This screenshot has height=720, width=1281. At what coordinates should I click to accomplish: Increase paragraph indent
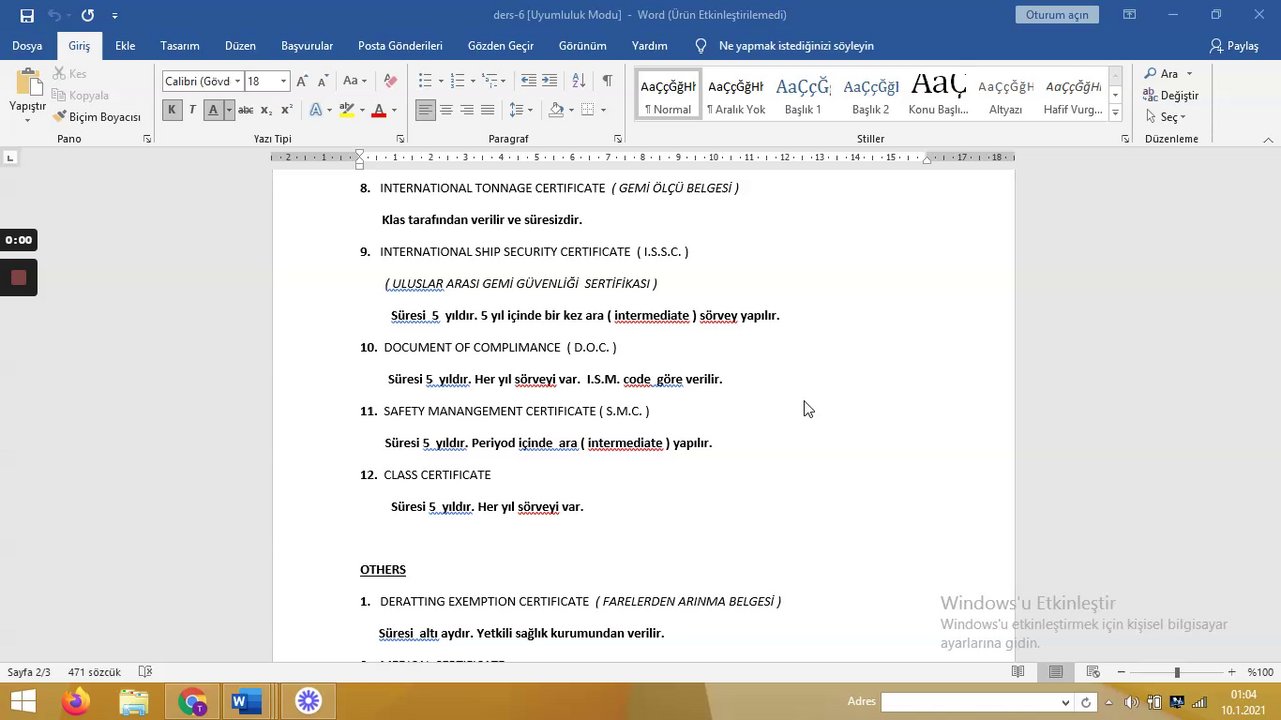[549, 81]
